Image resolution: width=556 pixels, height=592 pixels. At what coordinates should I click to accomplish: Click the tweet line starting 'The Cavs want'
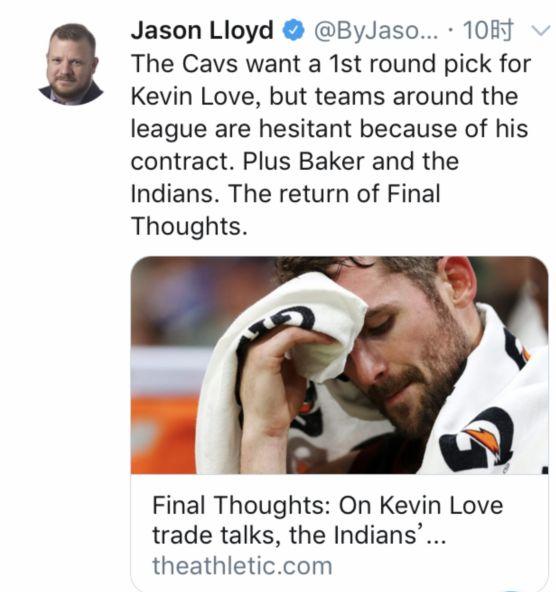[331, 63]
